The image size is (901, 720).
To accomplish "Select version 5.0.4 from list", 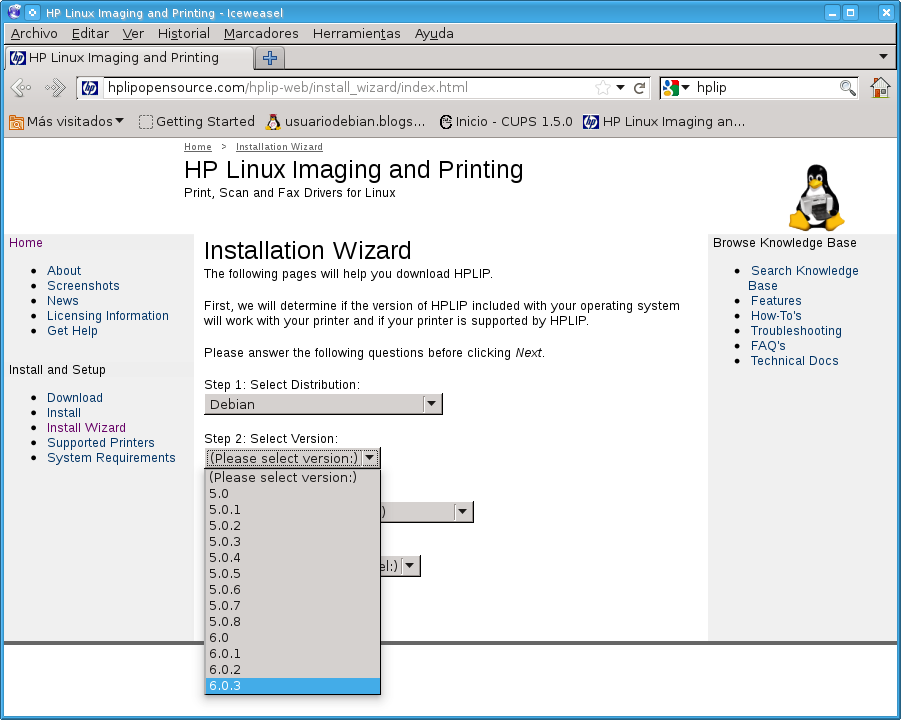I will click(x=292, y=557).
